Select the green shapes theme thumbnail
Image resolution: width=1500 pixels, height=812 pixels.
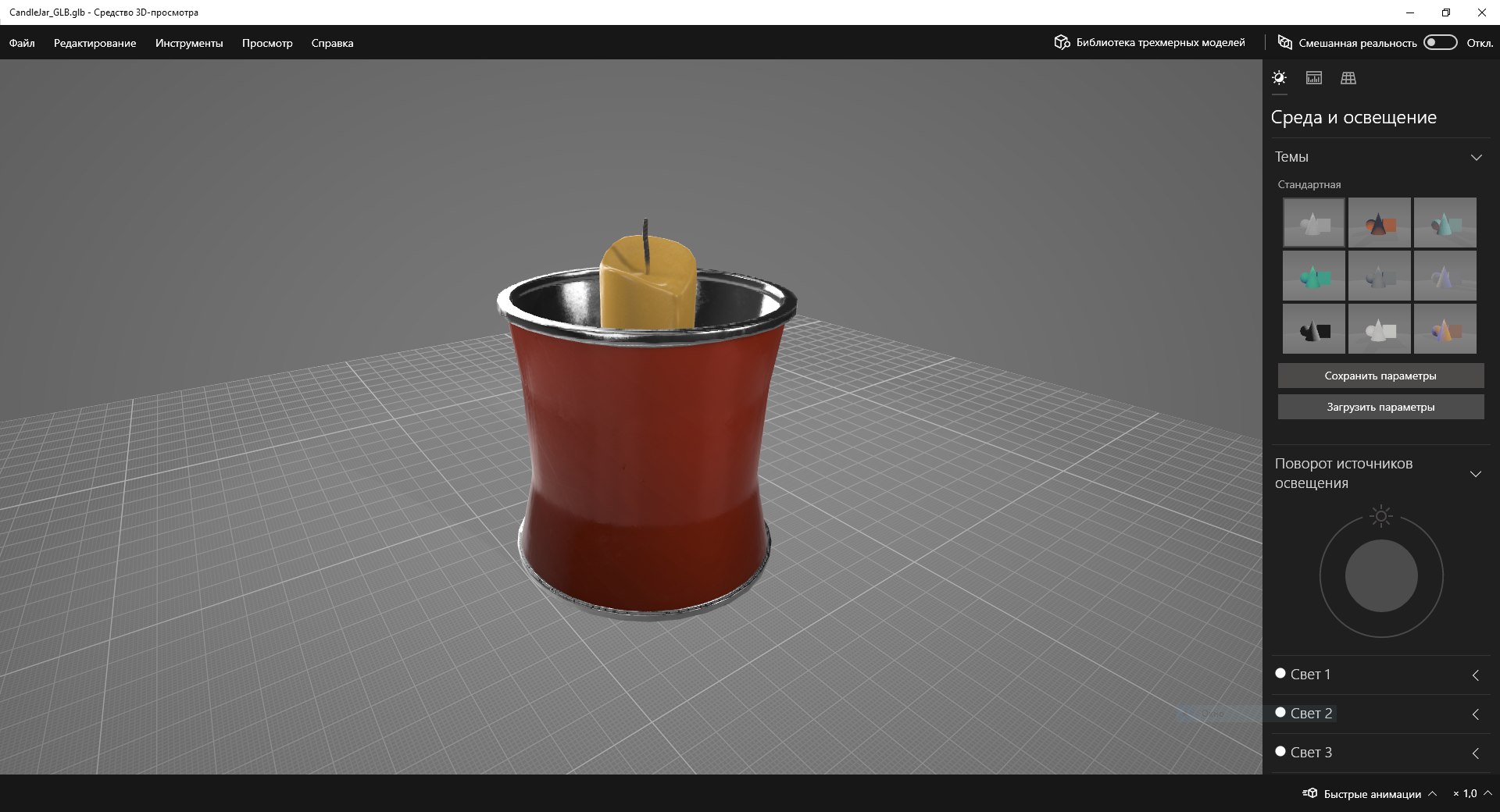pyautogui.click(x=1314, y=276)
